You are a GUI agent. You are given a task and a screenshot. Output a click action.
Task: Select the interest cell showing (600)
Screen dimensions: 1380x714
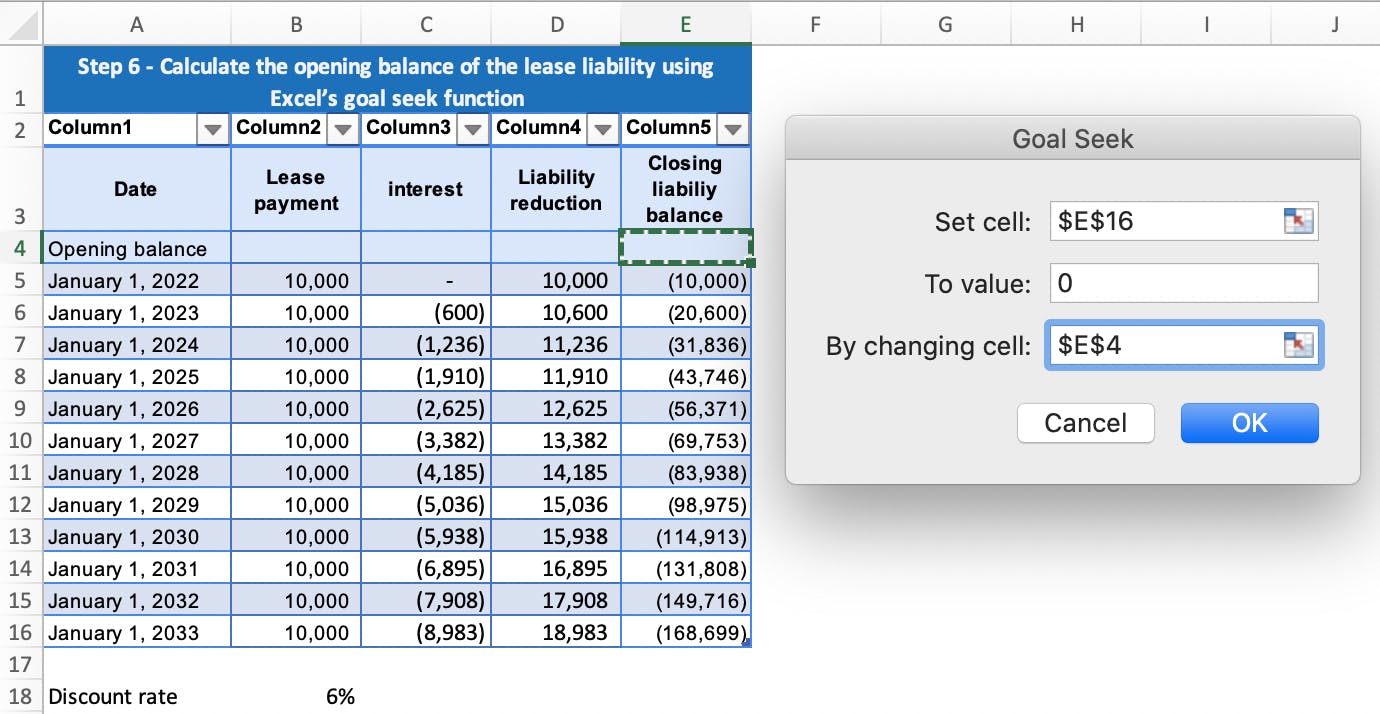(426, 312)
